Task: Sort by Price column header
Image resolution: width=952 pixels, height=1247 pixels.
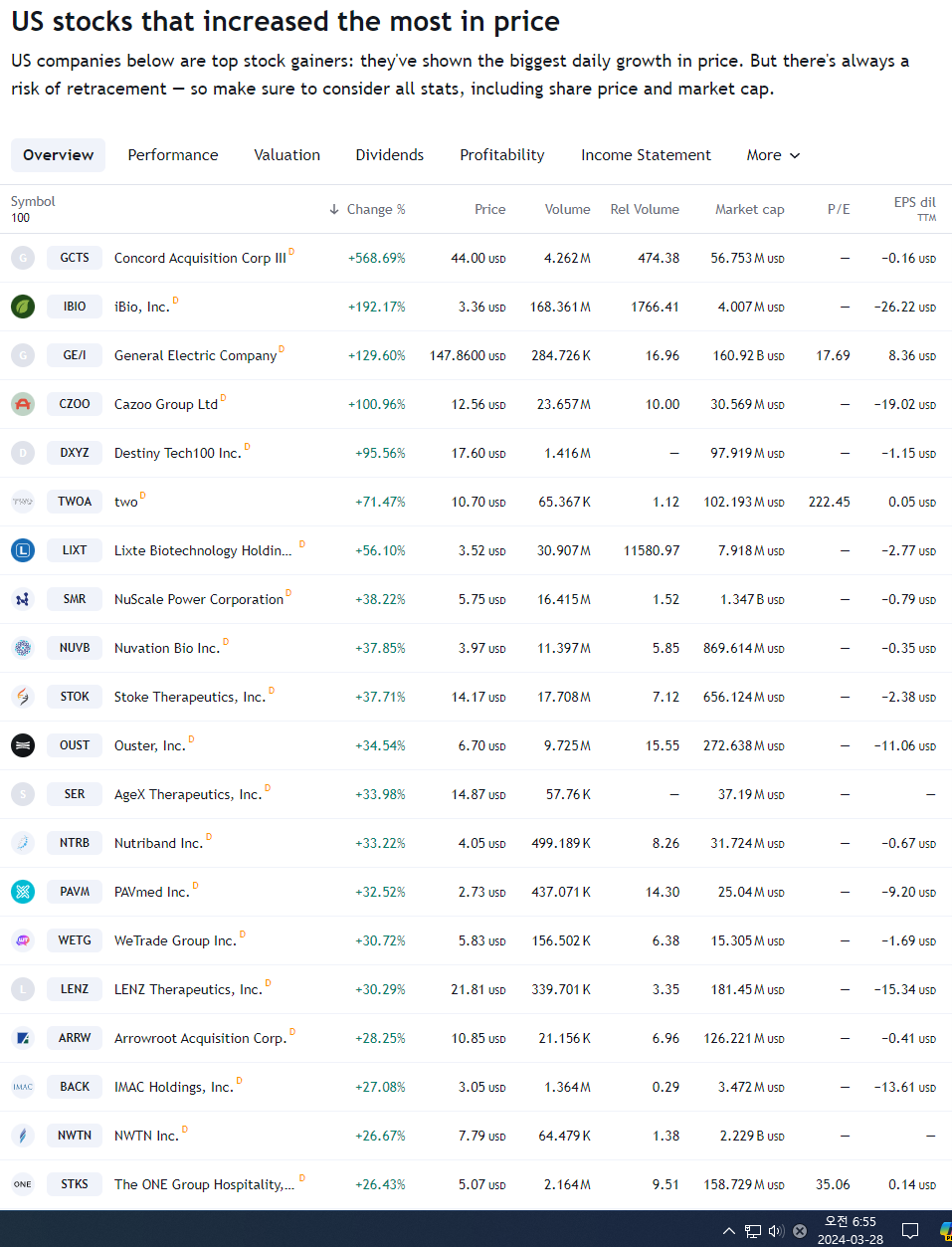Action: click(x=489, y=209)
